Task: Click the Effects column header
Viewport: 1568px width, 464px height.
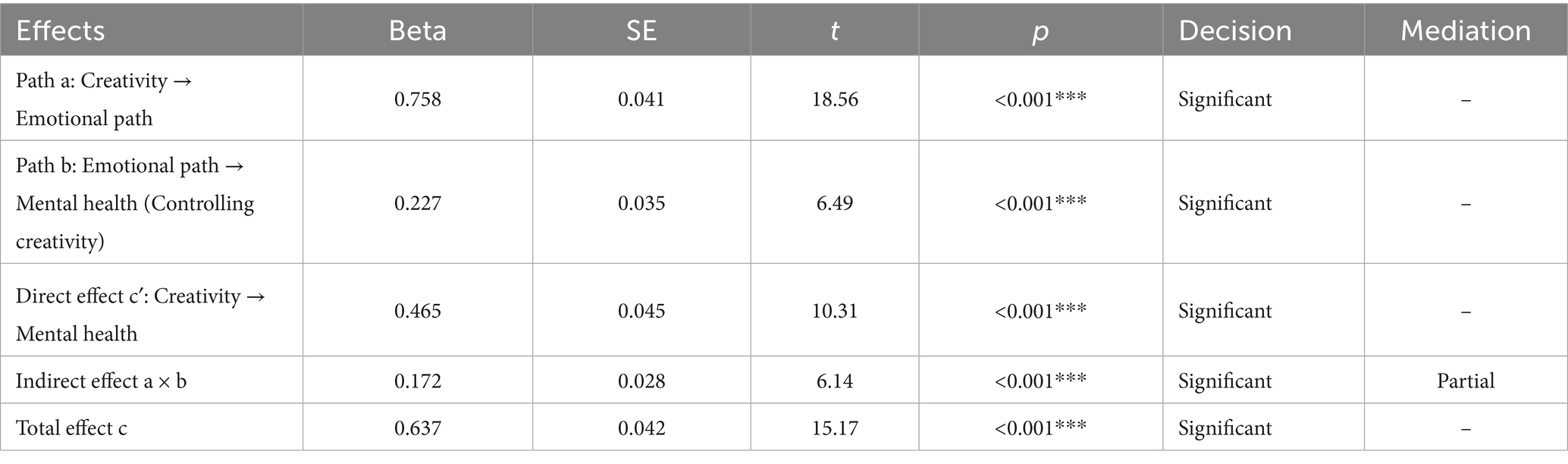Action: click(x=61, y=30)
